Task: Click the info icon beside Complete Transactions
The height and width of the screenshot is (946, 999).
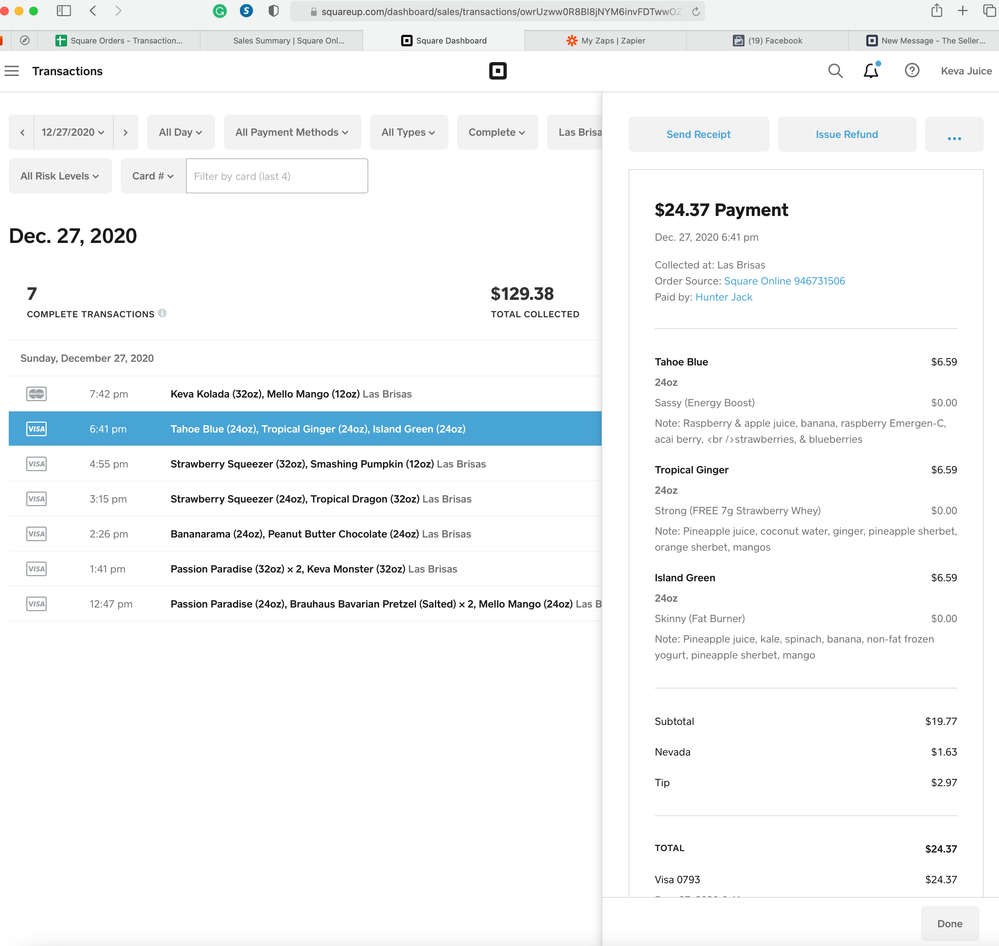Action: [x=162, y=314]
